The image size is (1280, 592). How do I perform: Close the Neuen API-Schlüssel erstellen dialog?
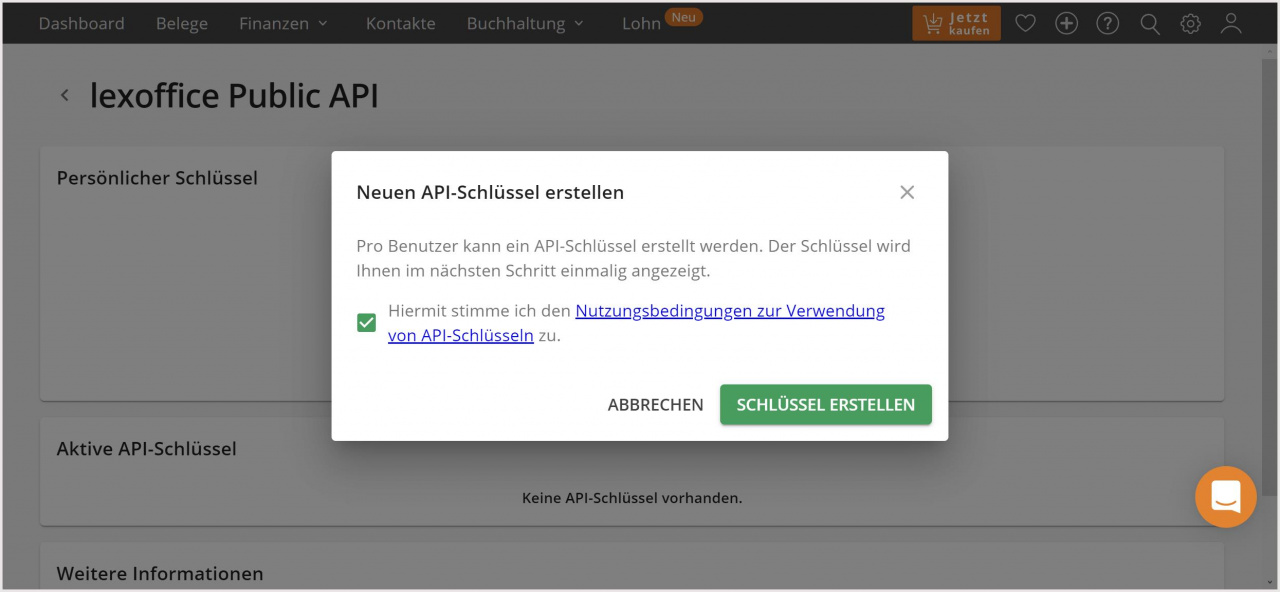pyautogui.click(x=907, y=192)
